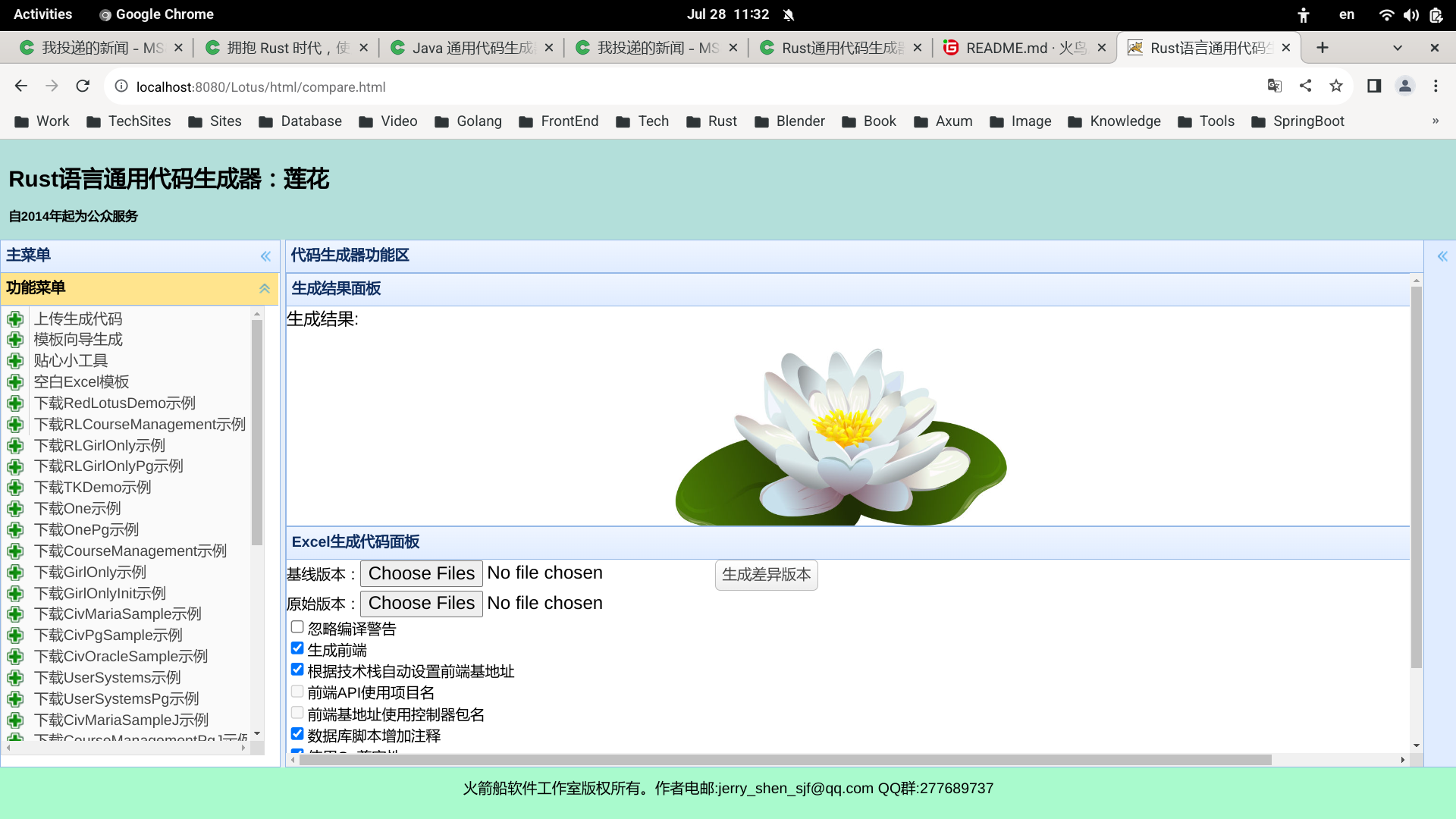
Task: Open the Google Translate icon in address bar
Action: click(1275, 86)
